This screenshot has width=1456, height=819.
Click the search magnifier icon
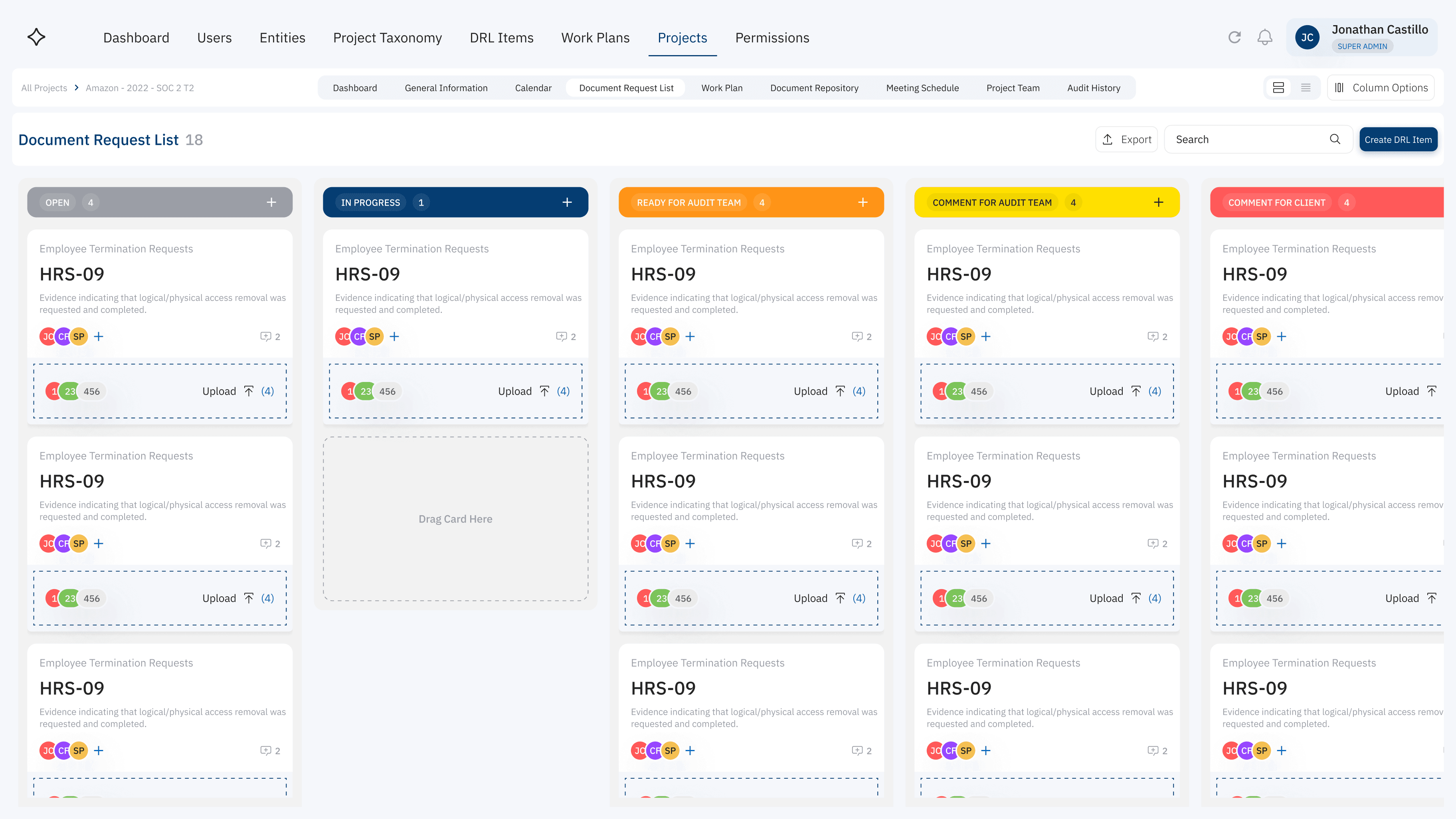pyautogui.click(x=1335, y=139)
